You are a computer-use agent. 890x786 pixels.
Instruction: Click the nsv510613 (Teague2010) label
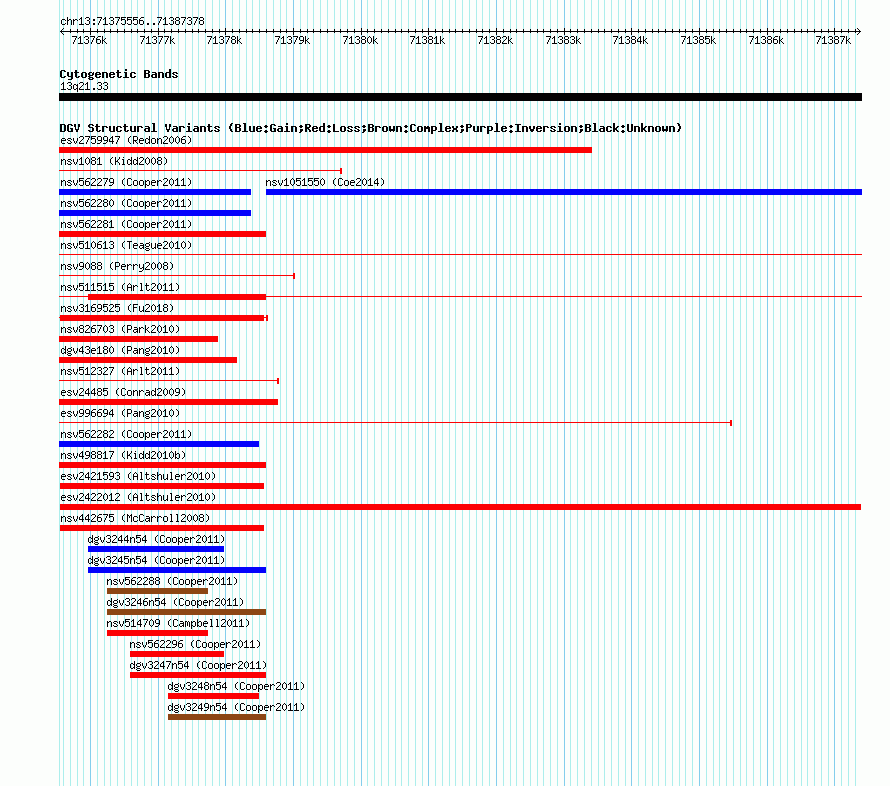pyautogui.click(x=126, y=245)
